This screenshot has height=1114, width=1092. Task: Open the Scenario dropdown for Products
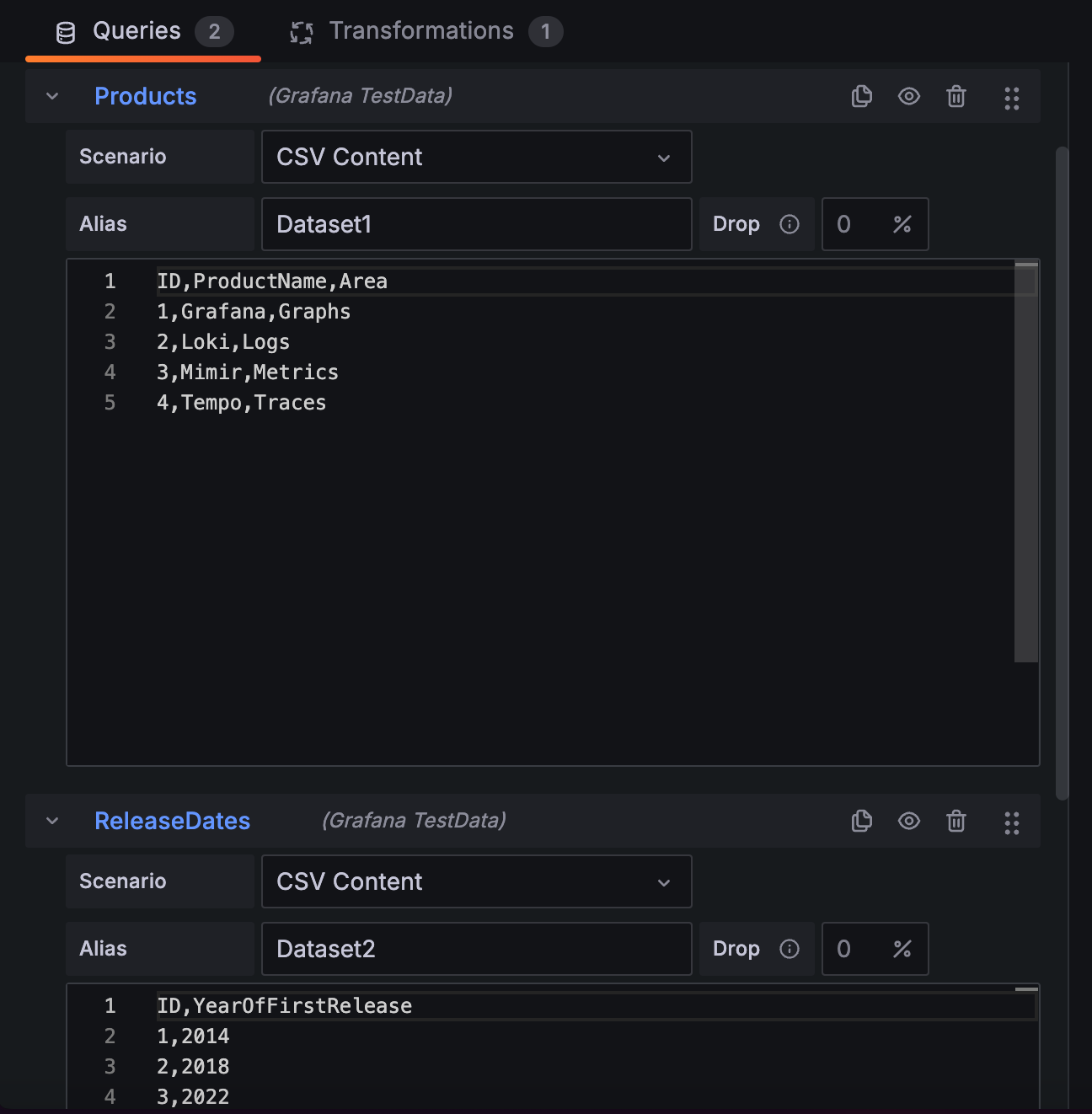click(x=476, y=157)
